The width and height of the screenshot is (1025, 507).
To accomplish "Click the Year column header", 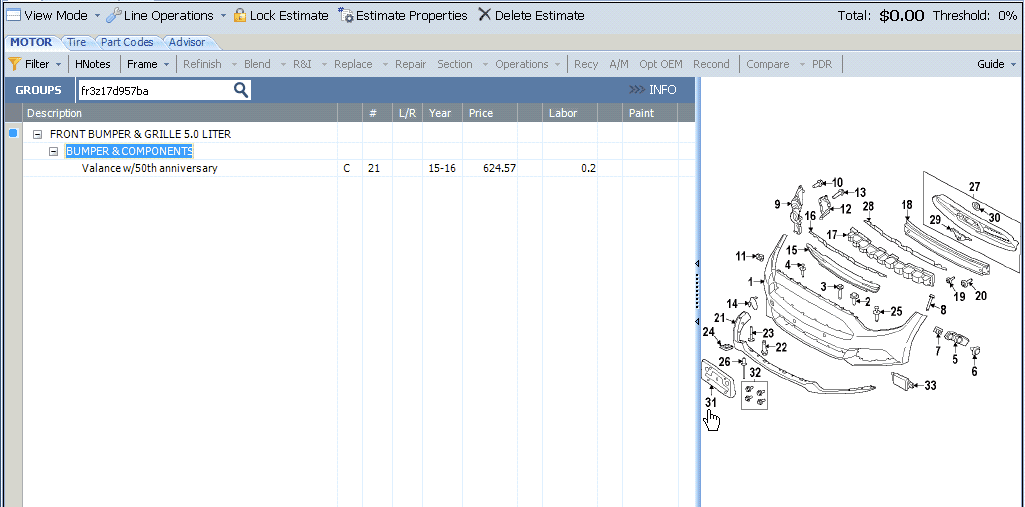I will point(442,113).
